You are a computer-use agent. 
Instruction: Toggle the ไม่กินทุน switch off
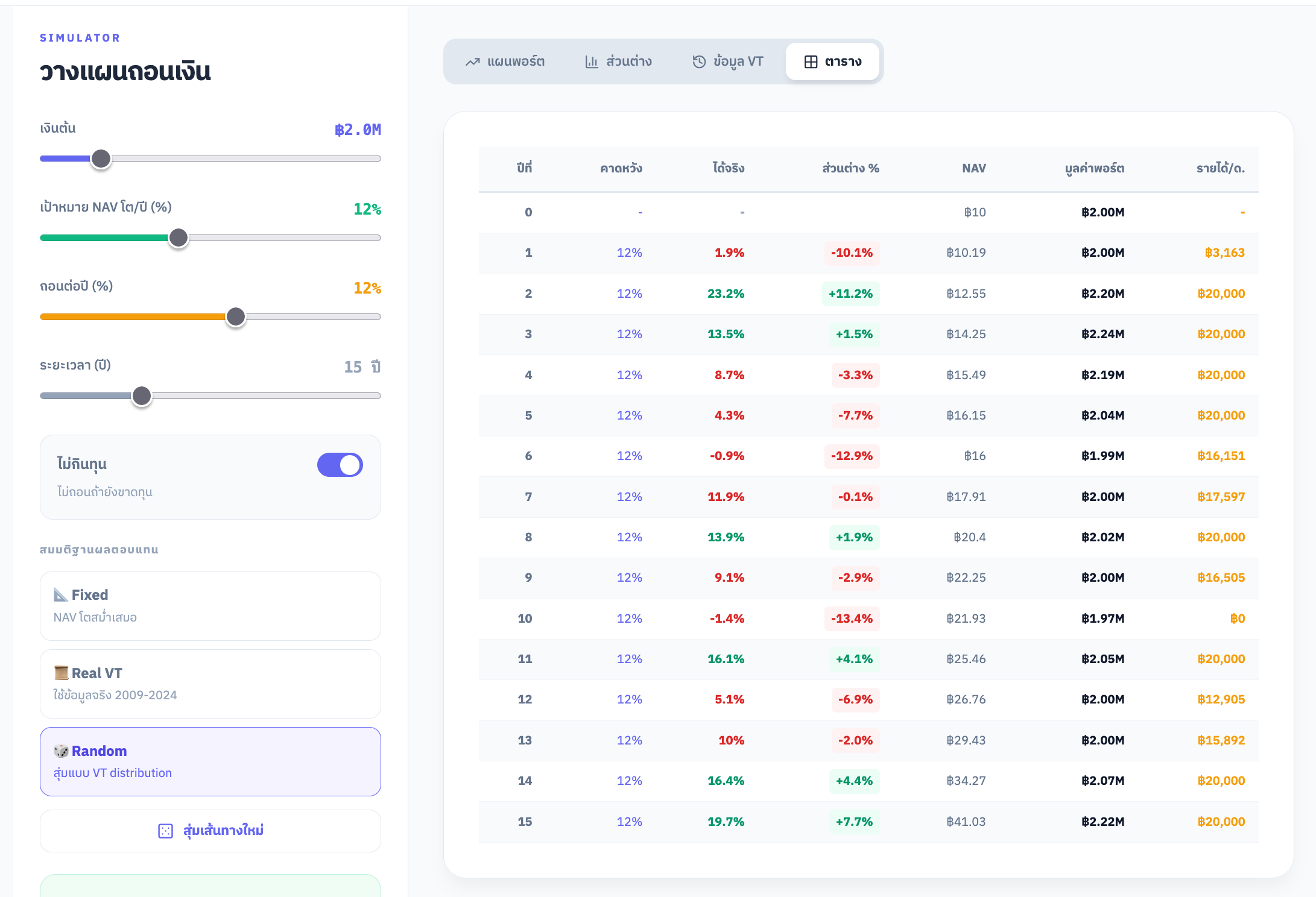(x=340, y=465)
